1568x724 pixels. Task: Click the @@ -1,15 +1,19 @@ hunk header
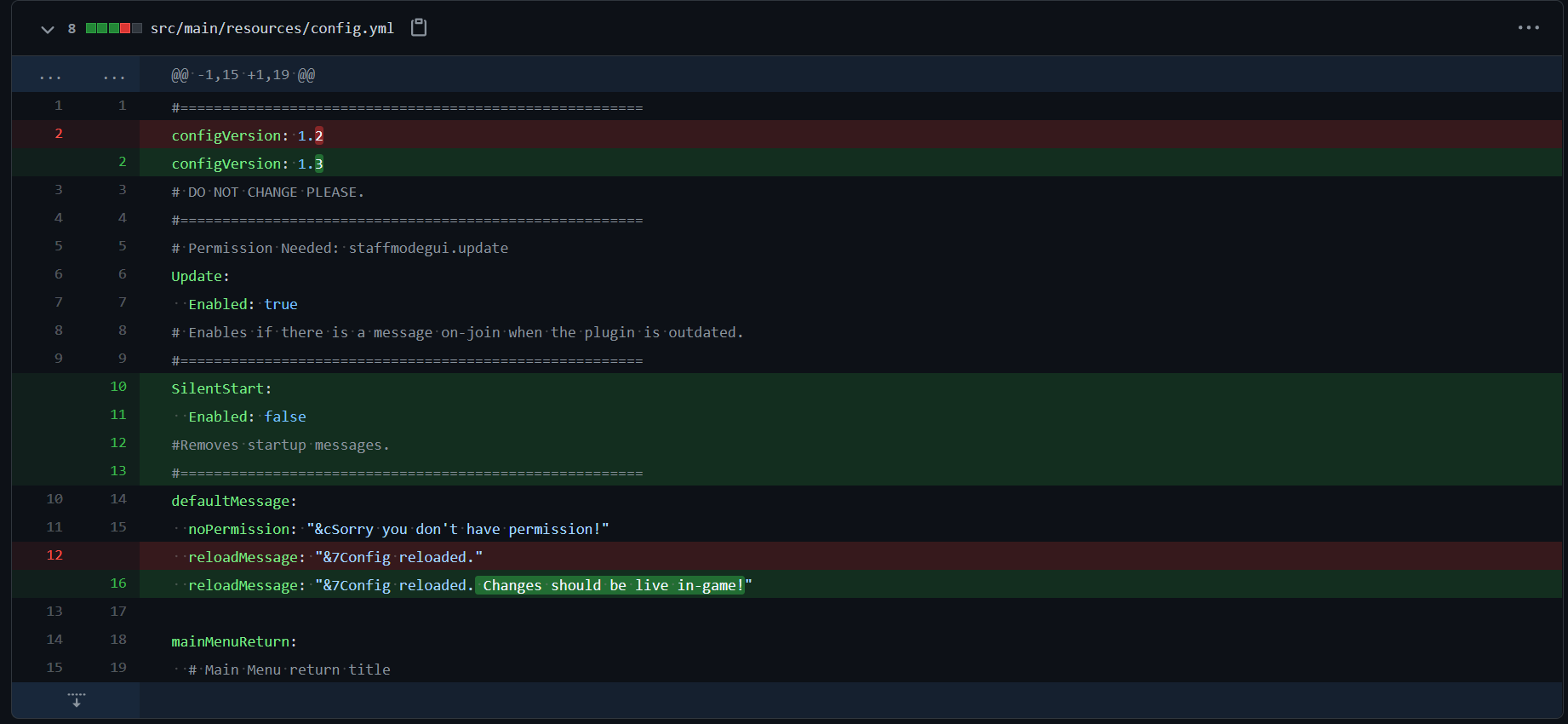pos(243,75)
